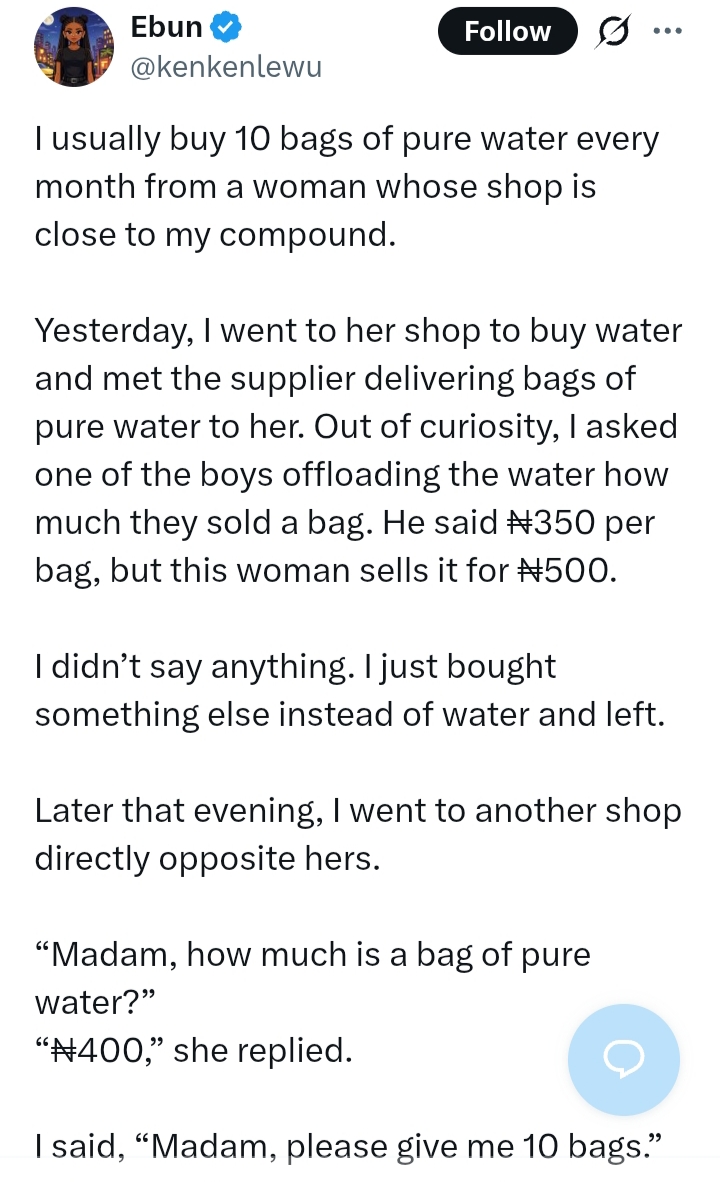The width and height of the screenshot is (720, 1182).
Task: Tap the "directly opposite hers." text
Action: coord(207,858)
